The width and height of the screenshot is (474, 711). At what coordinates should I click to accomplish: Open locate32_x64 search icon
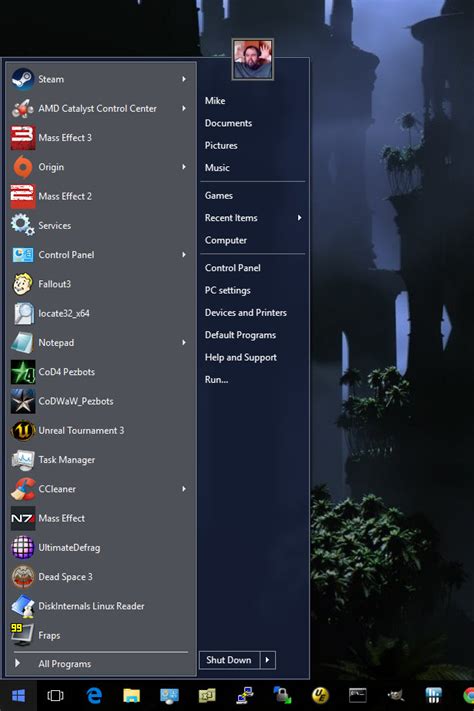tap(23, 313)
